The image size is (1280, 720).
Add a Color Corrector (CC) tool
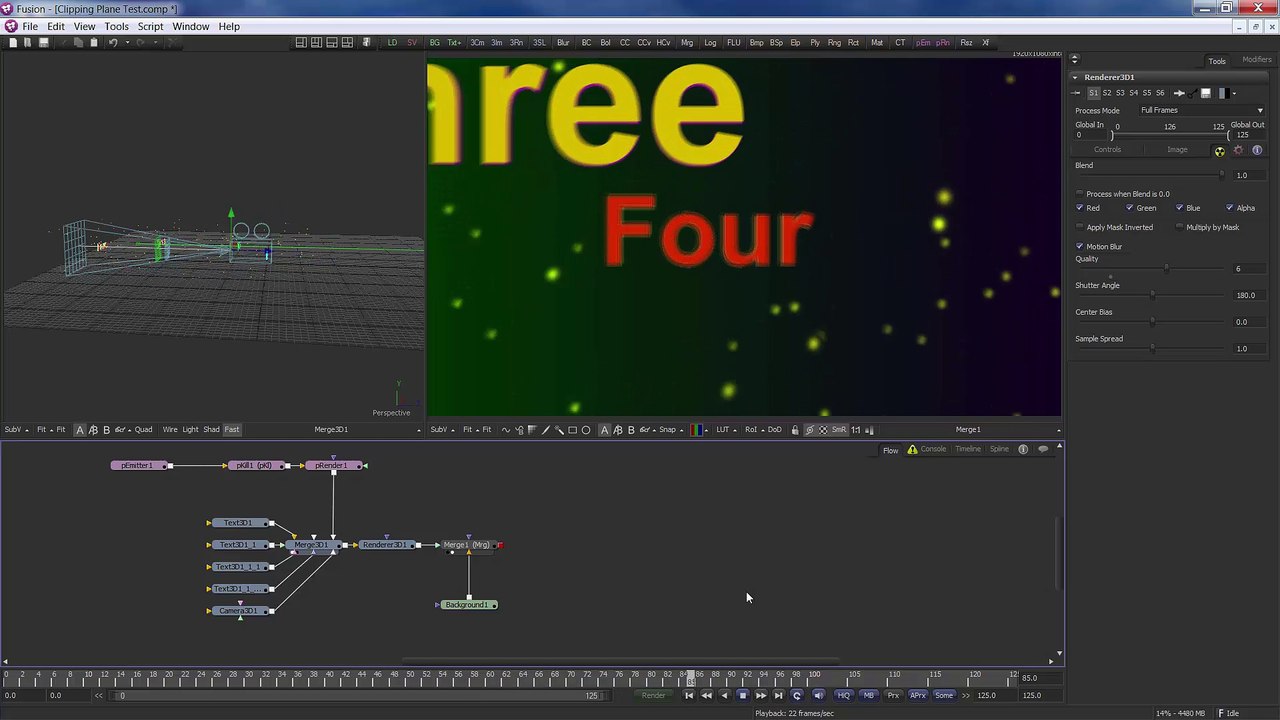click(625, 43)
